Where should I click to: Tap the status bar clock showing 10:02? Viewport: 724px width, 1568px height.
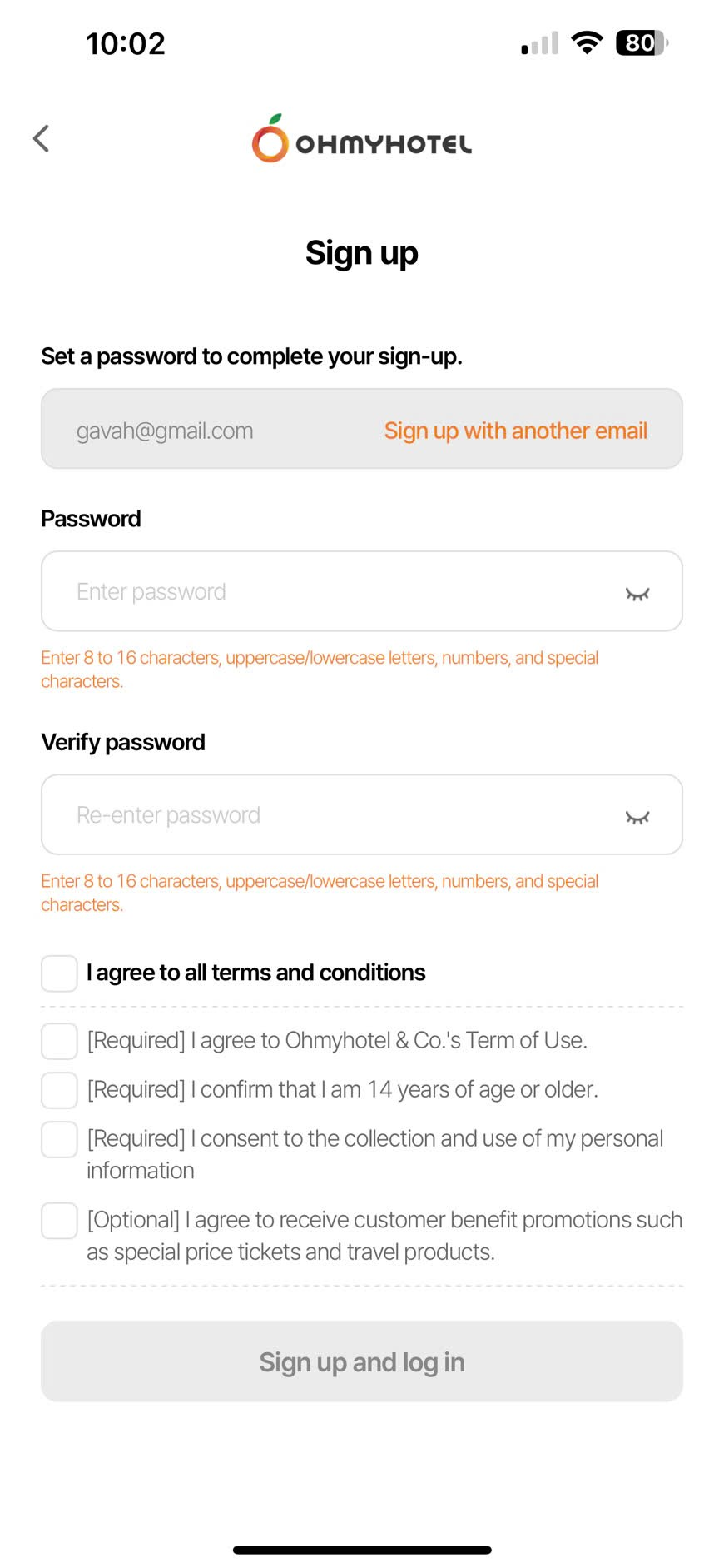tap(126, 43)
